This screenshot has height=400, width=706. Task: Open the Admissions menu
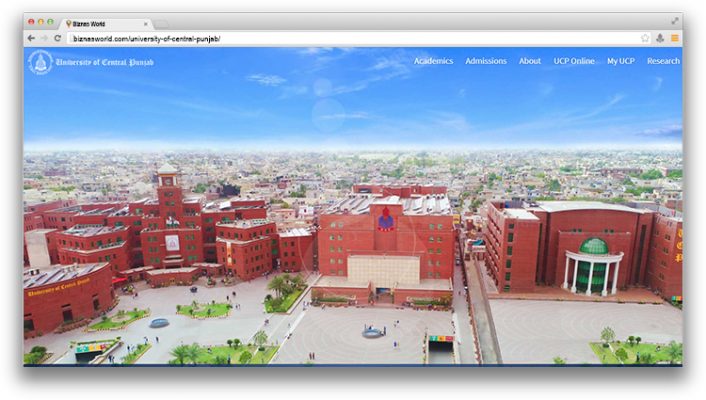click(x=486, y=61)
